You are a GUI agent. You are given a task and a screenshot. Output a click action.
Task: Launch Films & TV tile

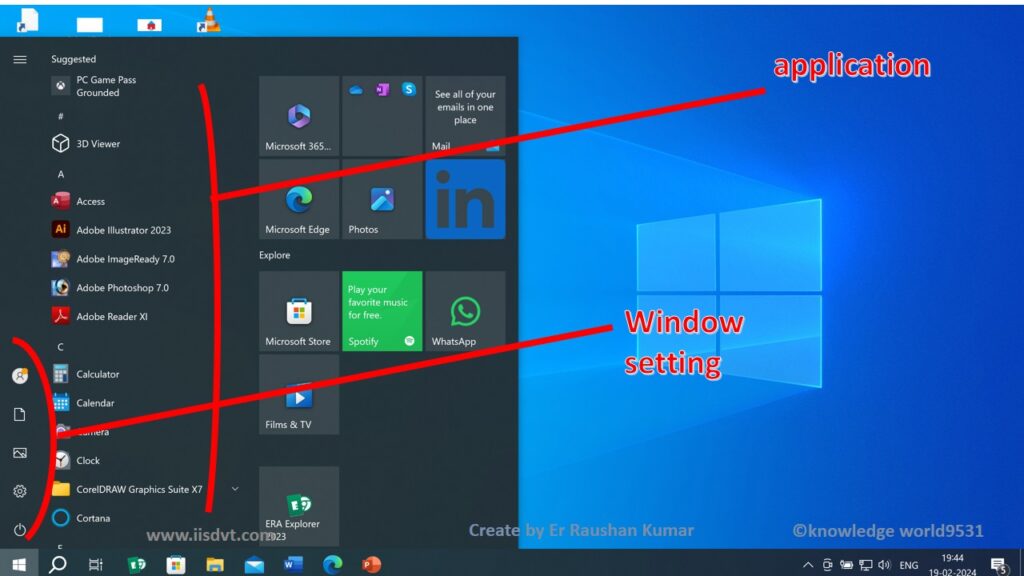tap(298, 396)
